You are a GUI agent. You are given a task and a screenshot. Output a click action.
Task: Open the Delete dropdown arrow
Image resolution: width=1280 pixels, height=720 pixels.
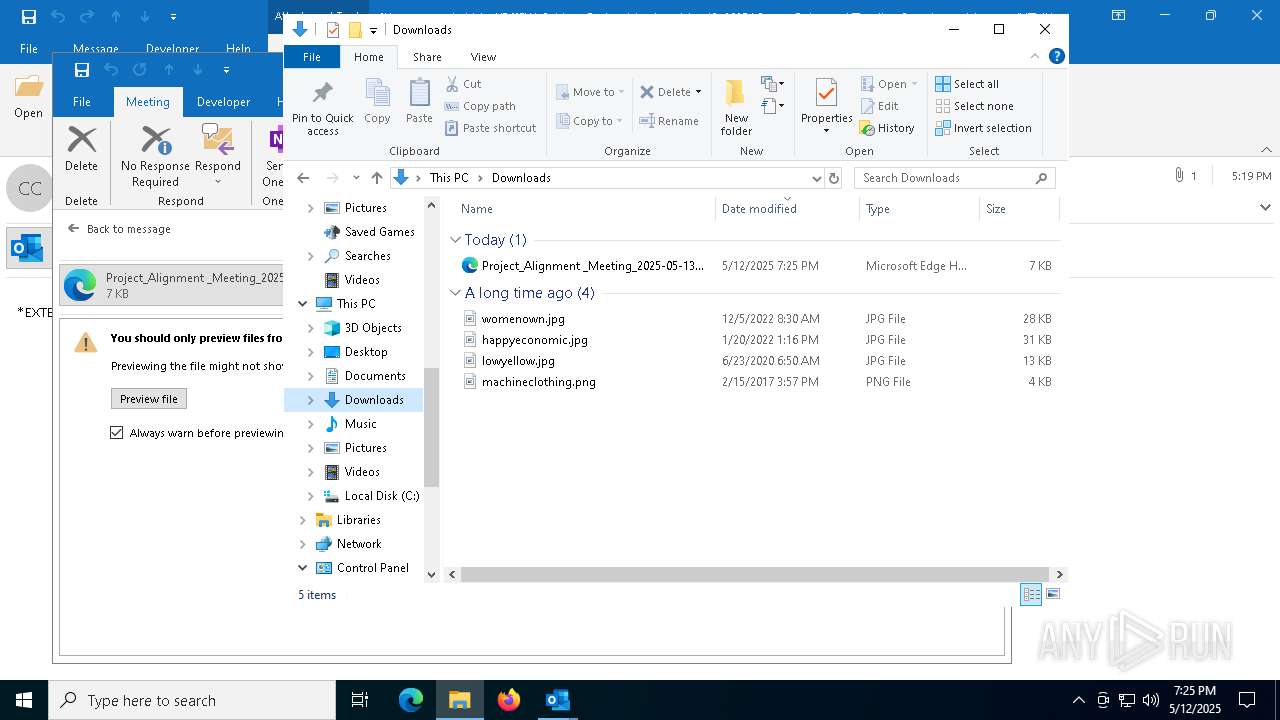(x=698, y=92)
